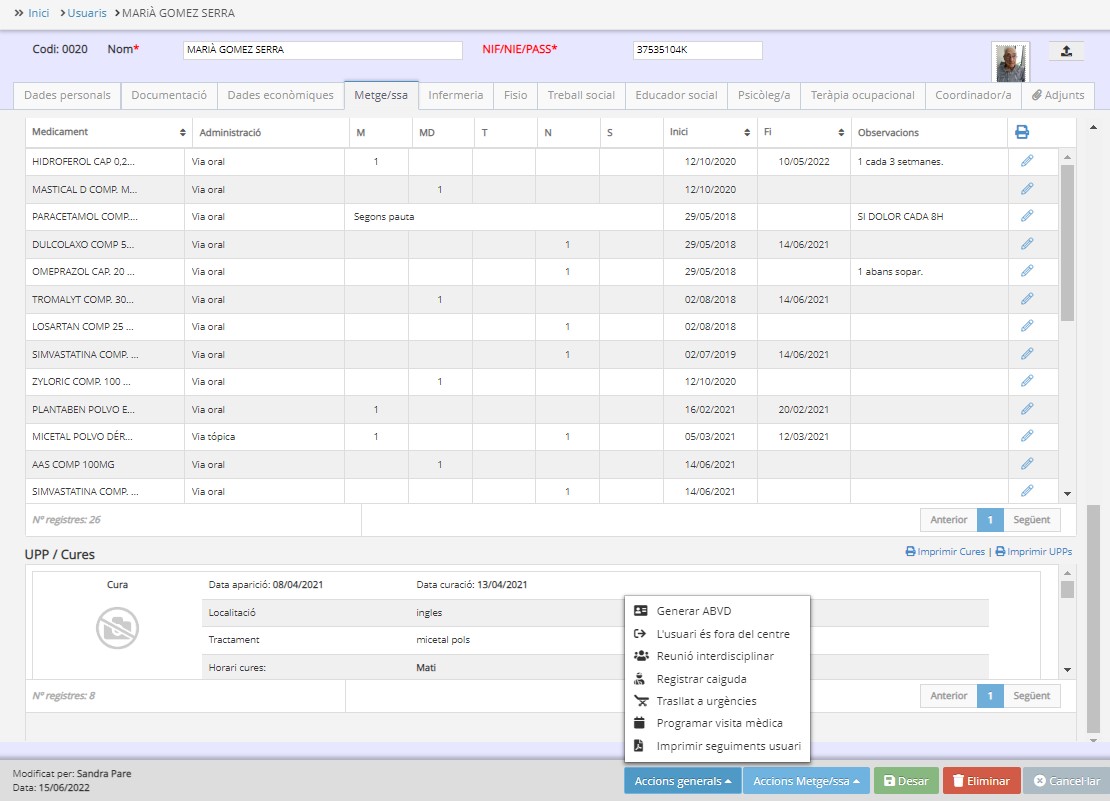1110x801 pixels.
Task: Click edit pencil for DULCOLAXO COMP row
Action: pyautogui.click(x=1027, y=244)
